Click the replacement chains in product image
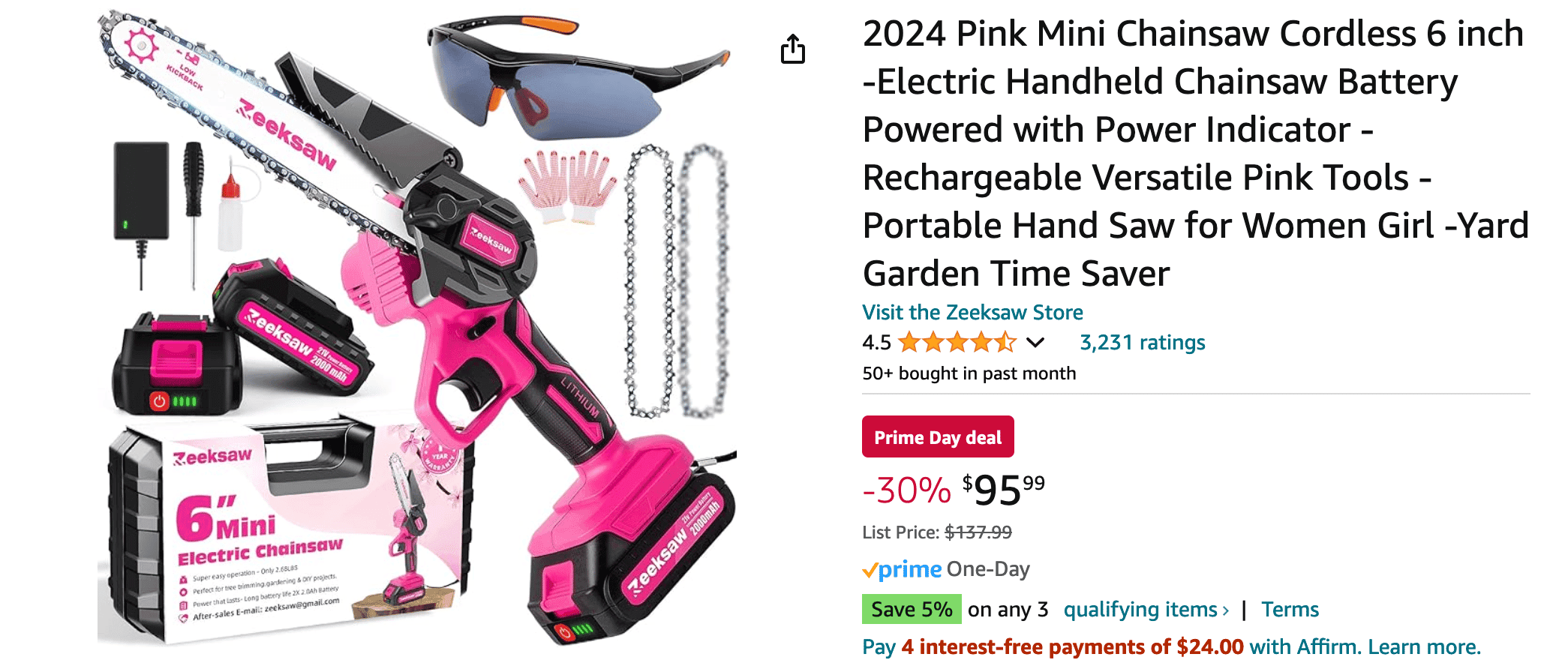 (675, 281)
